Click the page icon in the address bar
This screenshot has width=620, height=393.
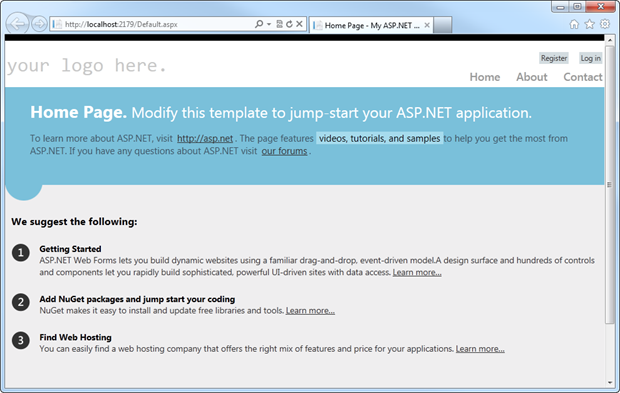(x=57, y=24)
